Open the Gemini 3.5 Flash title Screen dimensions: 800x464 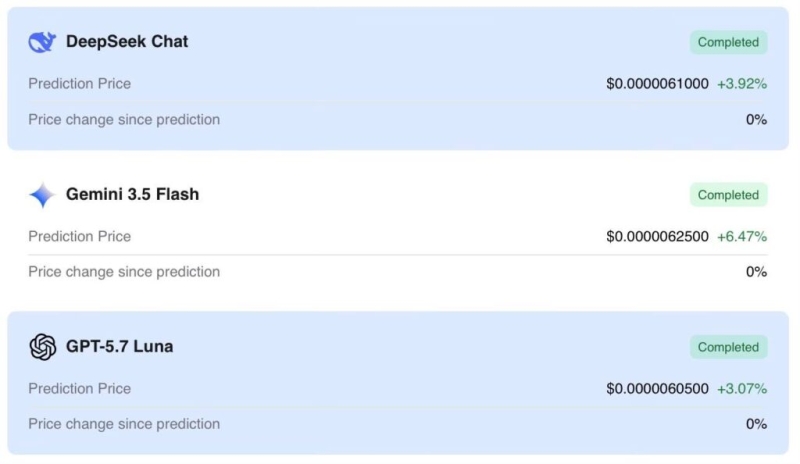pos(132,194)
